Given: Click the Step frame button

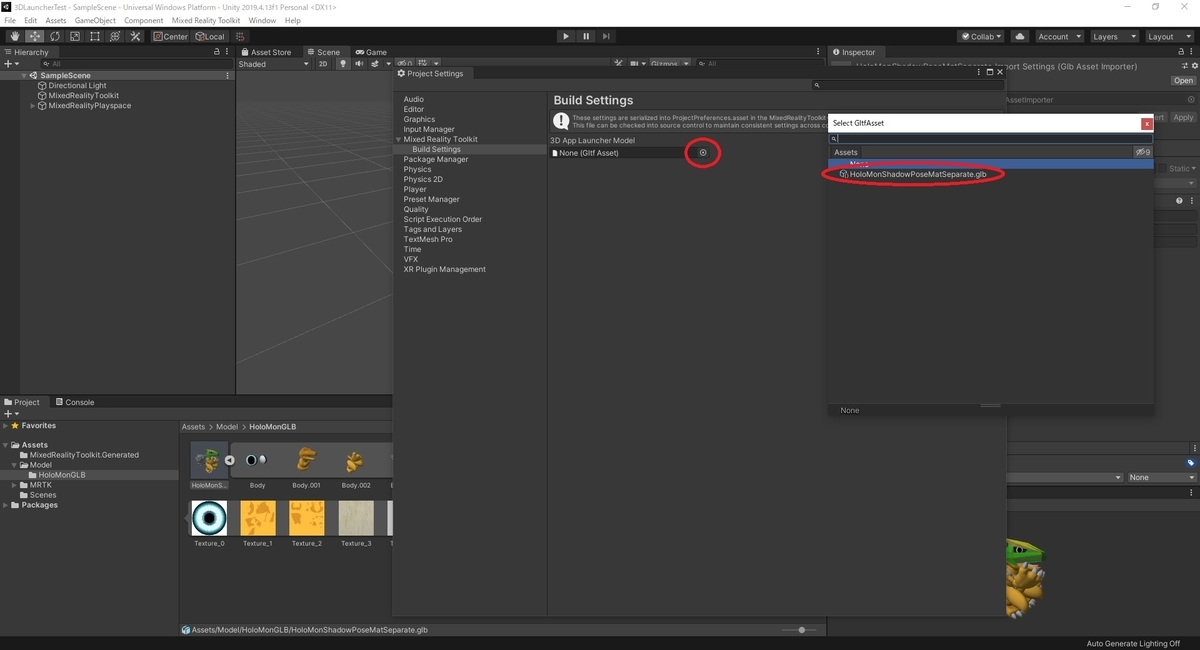Looking at the screenshot, I should point(606,36).
